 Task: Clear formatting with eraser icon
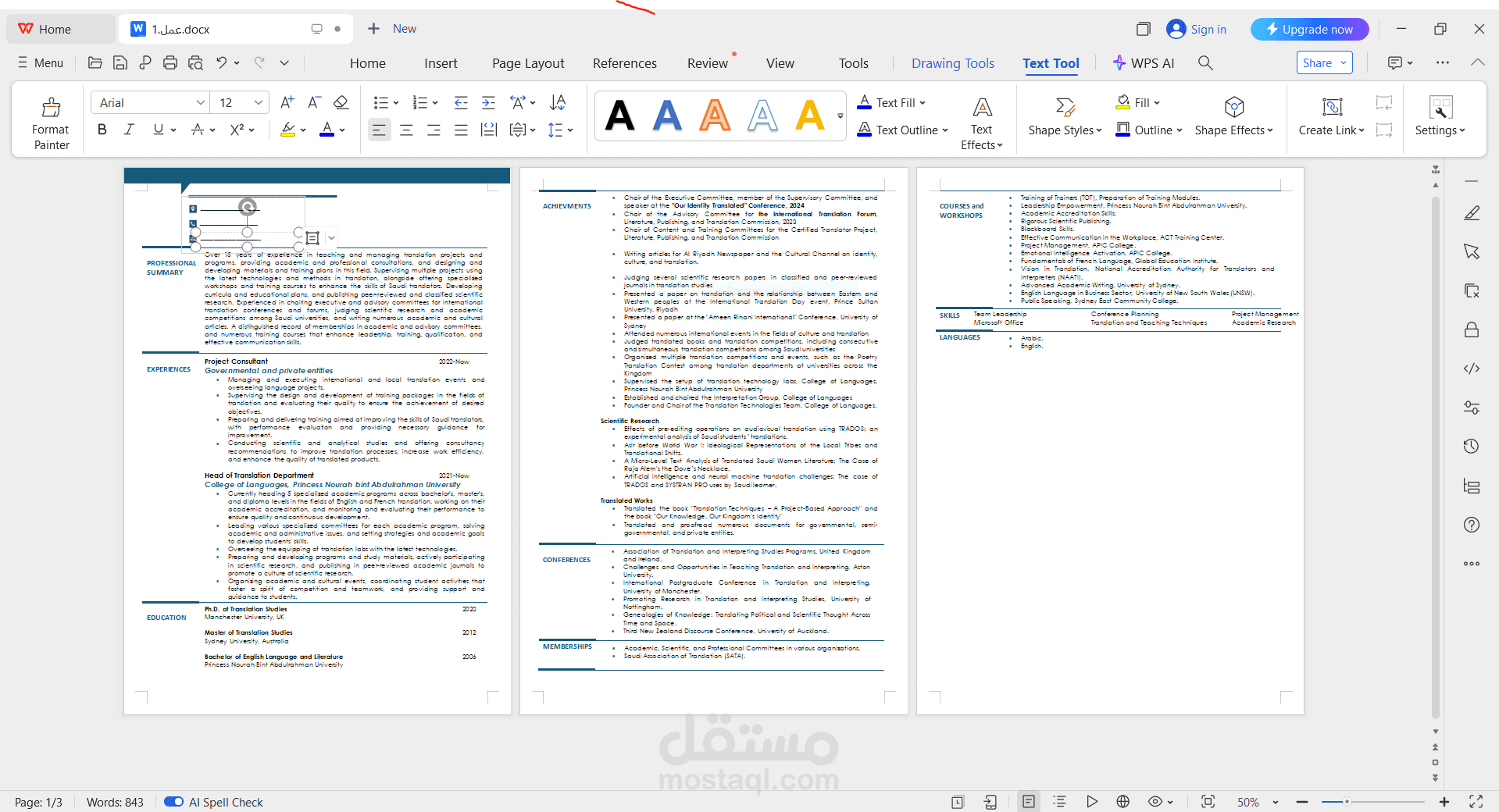click(341, 102)
